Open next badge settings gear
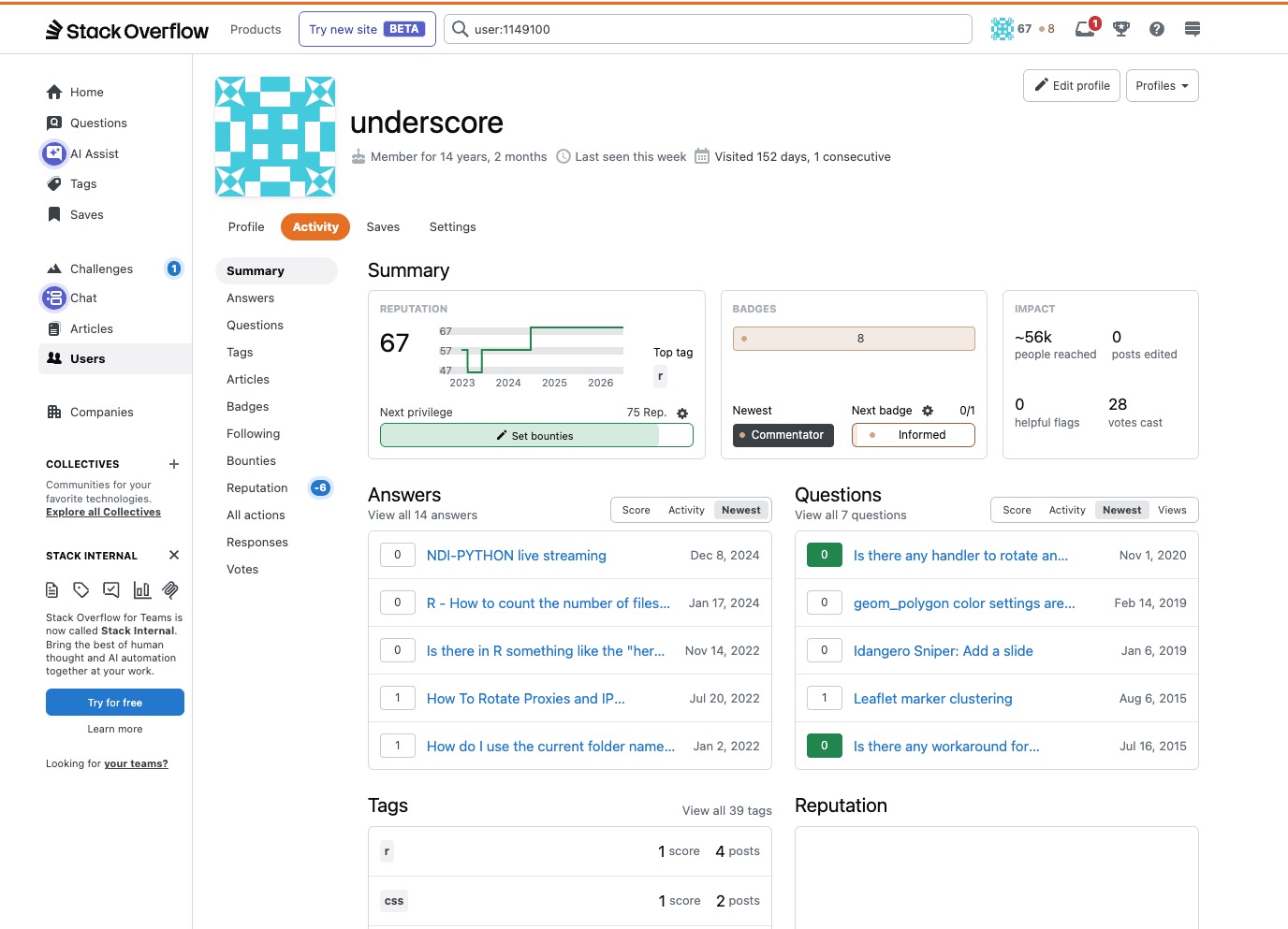 point(928,411)
